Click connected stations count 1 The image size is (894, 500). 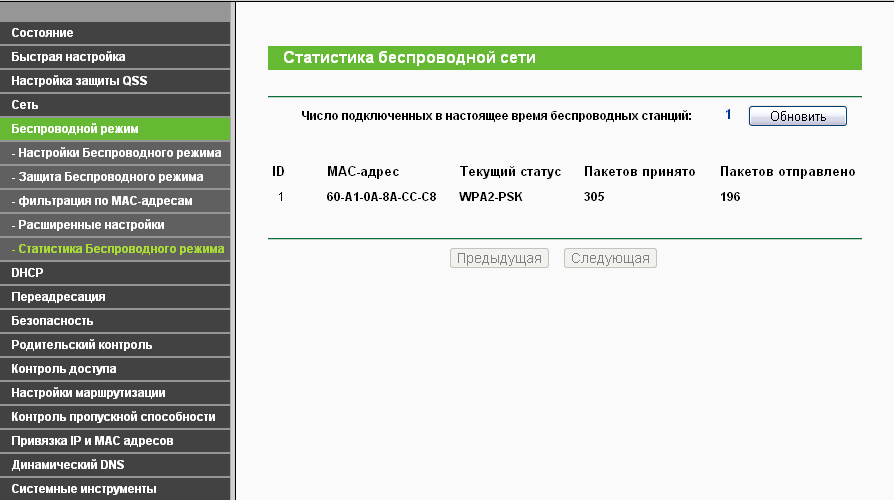tap(728, 115)
